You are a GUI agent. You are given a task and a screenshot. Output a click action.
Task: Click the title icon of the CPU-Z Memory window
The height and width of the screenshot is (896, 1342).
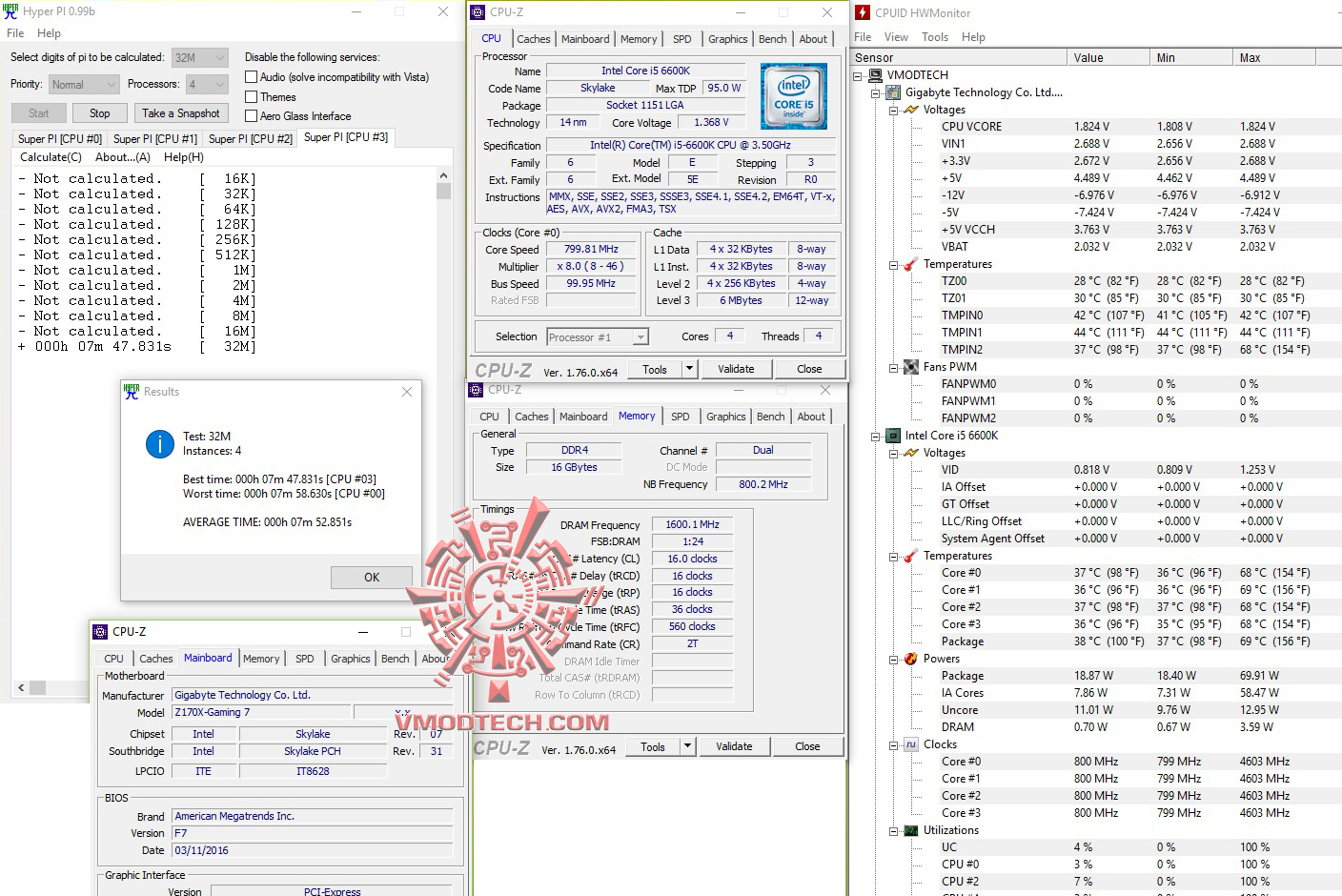pyautogui.click(x=477, y=390)
